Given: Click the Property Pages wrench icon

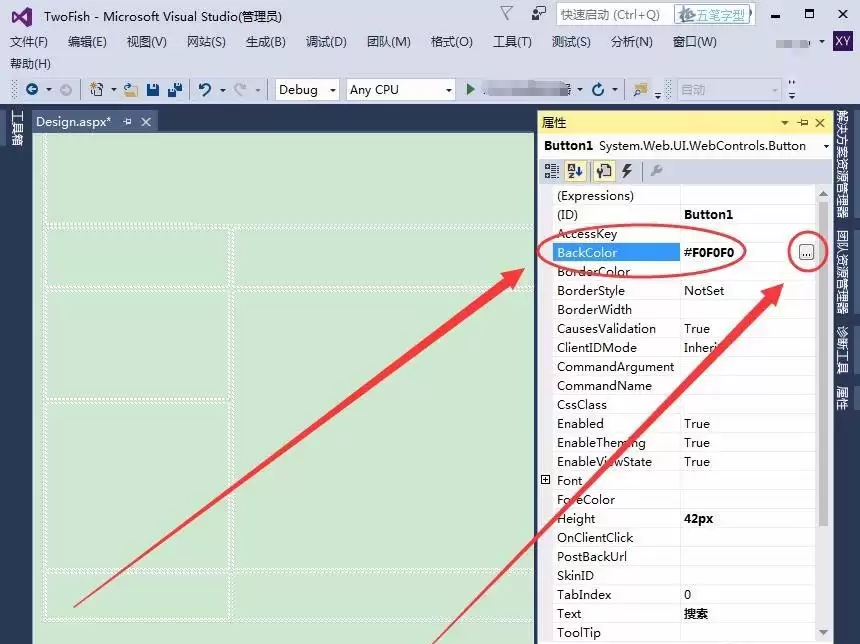Looking at the screenshot, I should coord(656,171).
